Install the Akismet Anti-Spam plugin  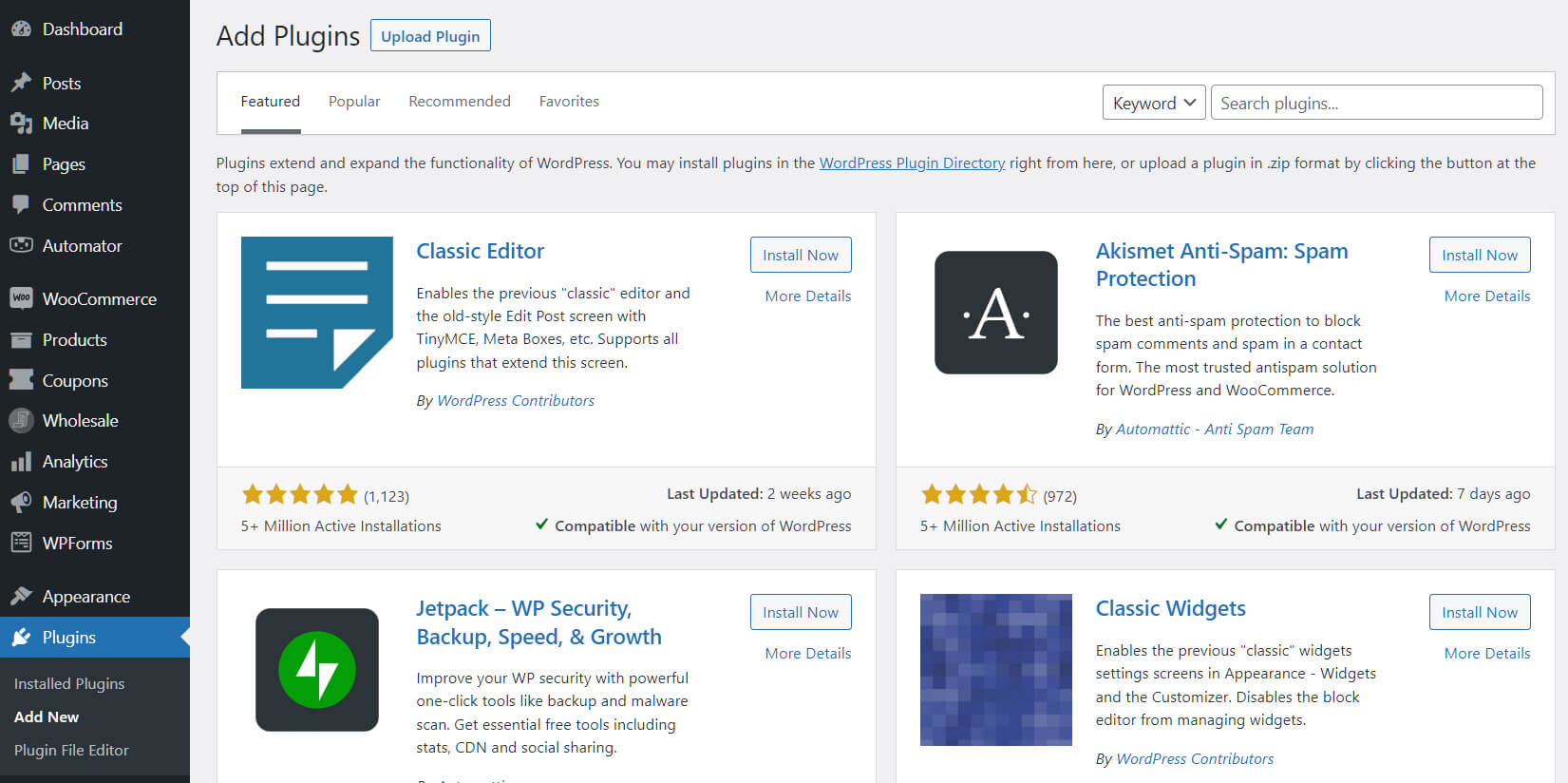(1480, 255)
